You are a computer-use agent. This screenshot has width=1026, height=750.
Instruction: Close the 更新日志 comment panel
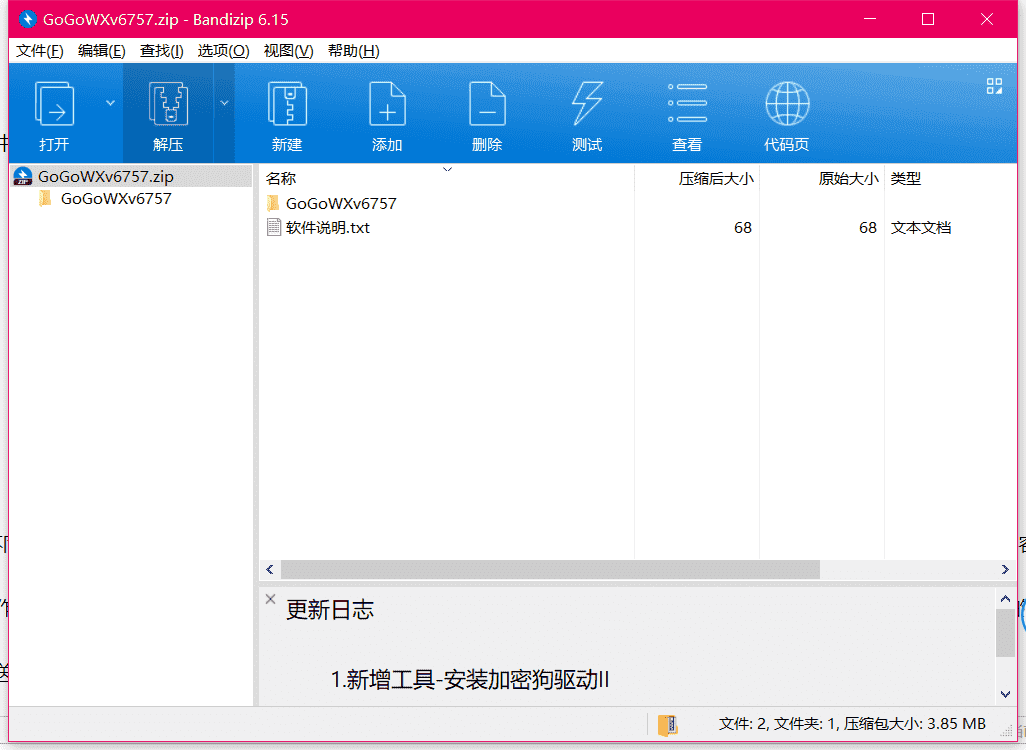(x=270, y=599)
